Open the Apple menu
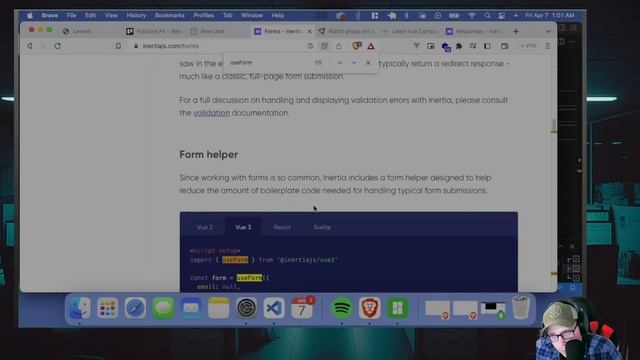This screenshot has width=640, height=360. tap(30, 16)
